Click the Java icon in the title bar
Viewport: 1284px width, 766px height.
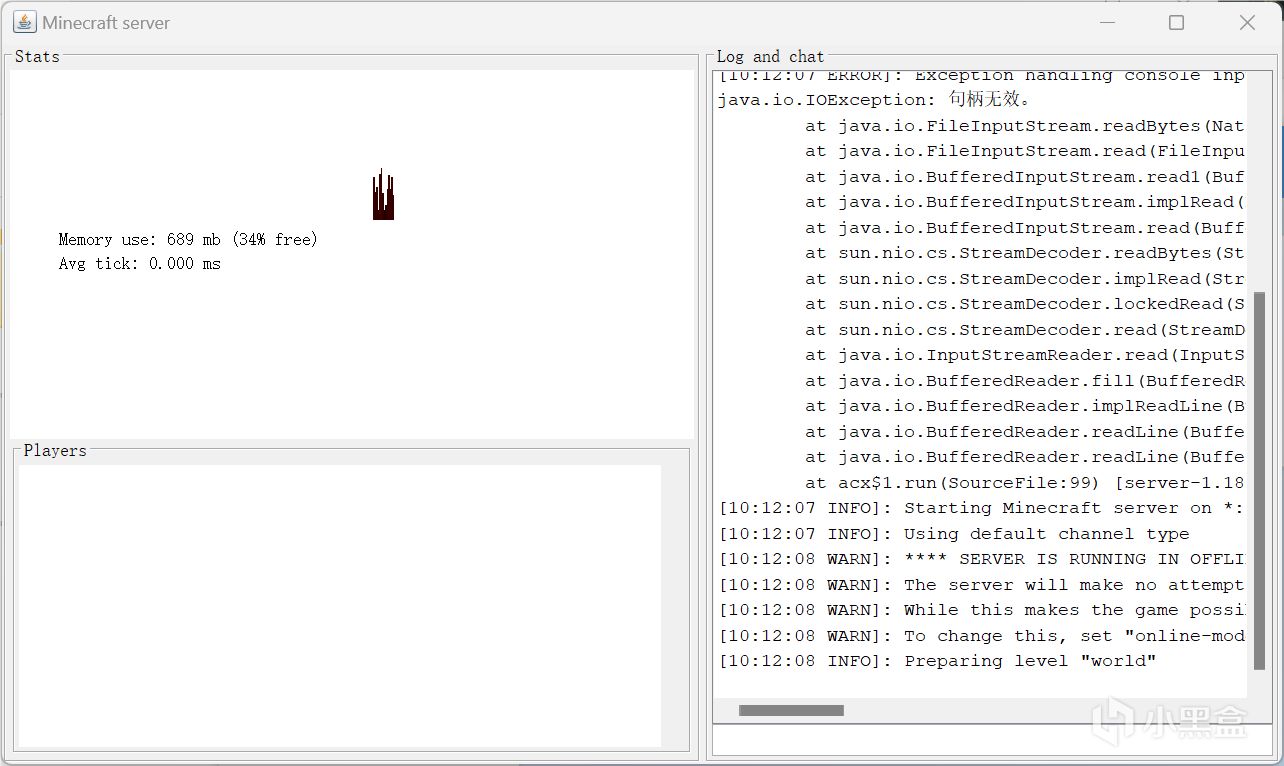[x=25, y=22]
